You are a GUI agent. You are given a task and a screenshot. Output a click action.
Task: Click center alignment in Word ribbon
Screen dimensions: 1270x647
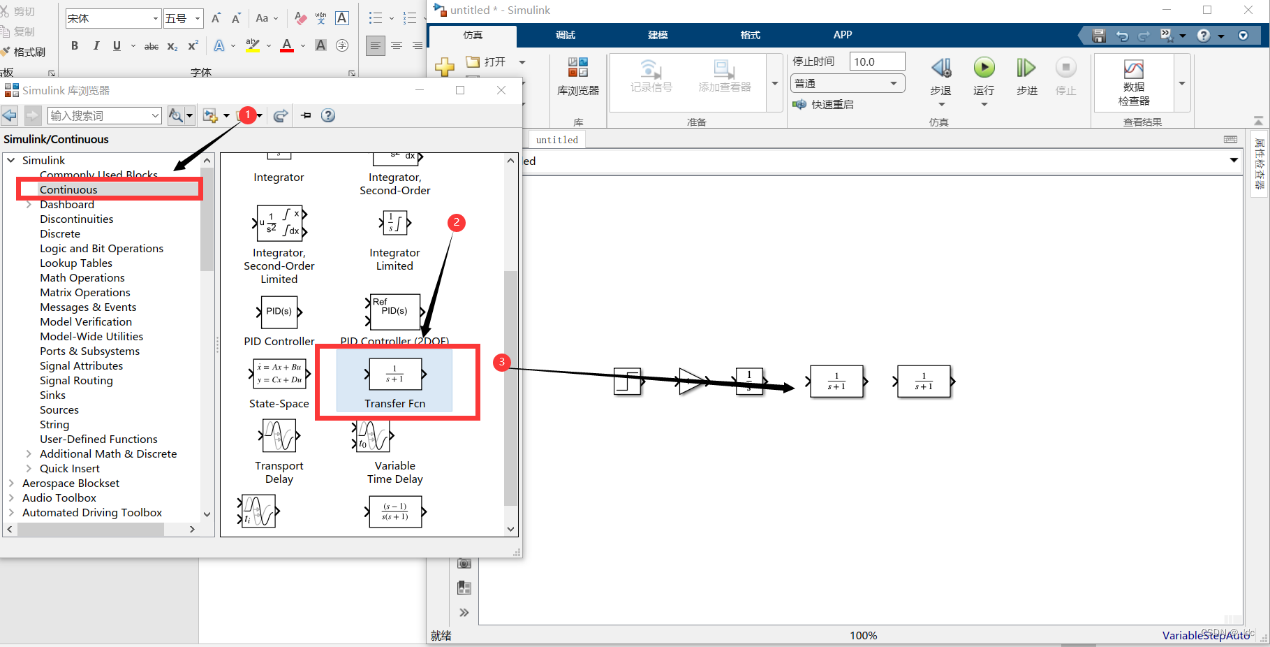pyautogui.click(x=396, y=46)
